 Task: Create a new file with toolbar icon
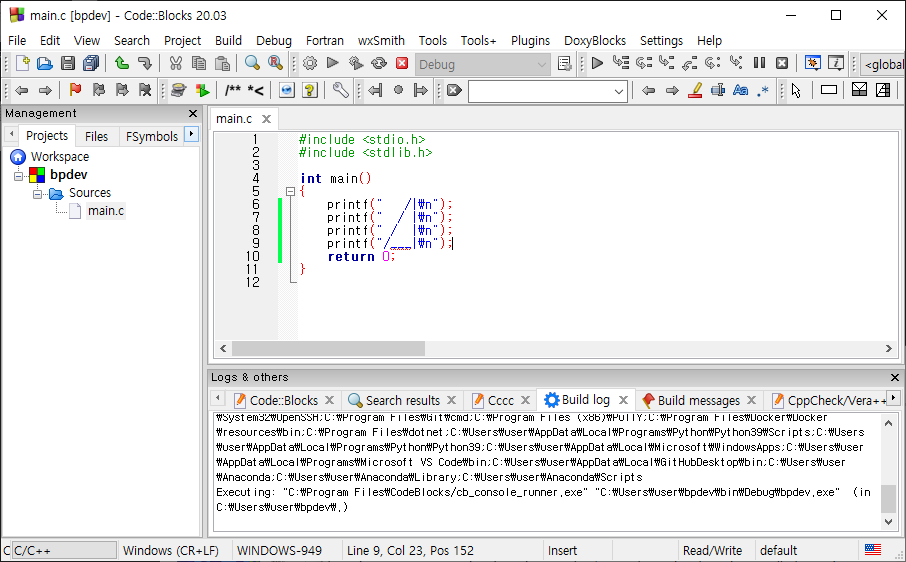click(x=23, y=63)
